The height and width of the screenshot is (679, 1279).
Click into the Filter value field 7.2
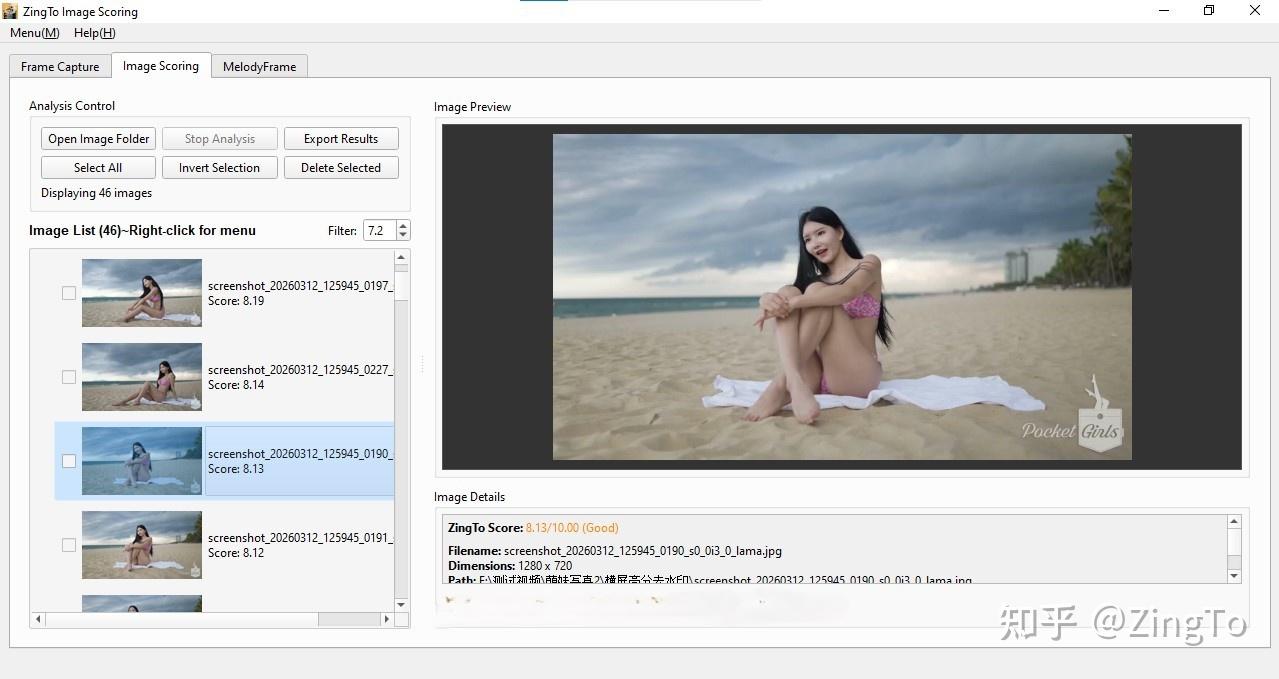point(379,231)
